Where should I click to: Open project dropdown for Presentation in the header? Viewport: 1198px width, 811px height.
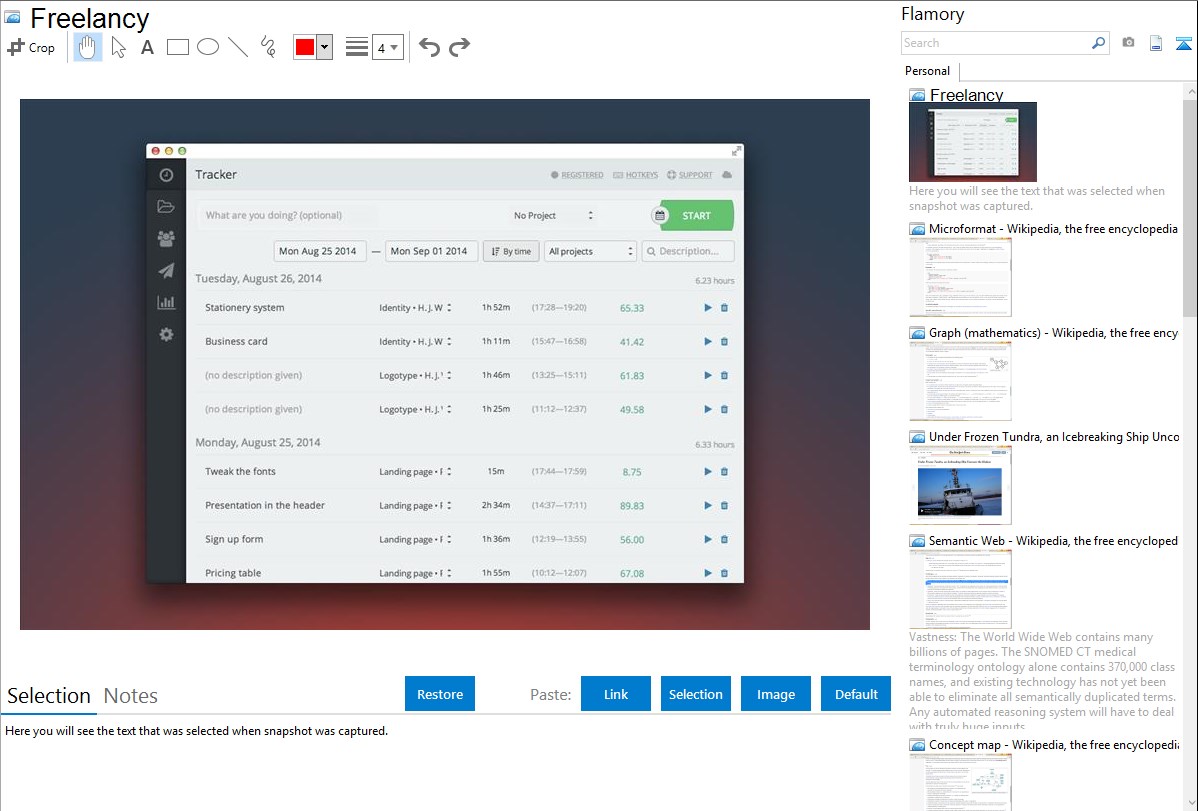(x=416, y=506)
